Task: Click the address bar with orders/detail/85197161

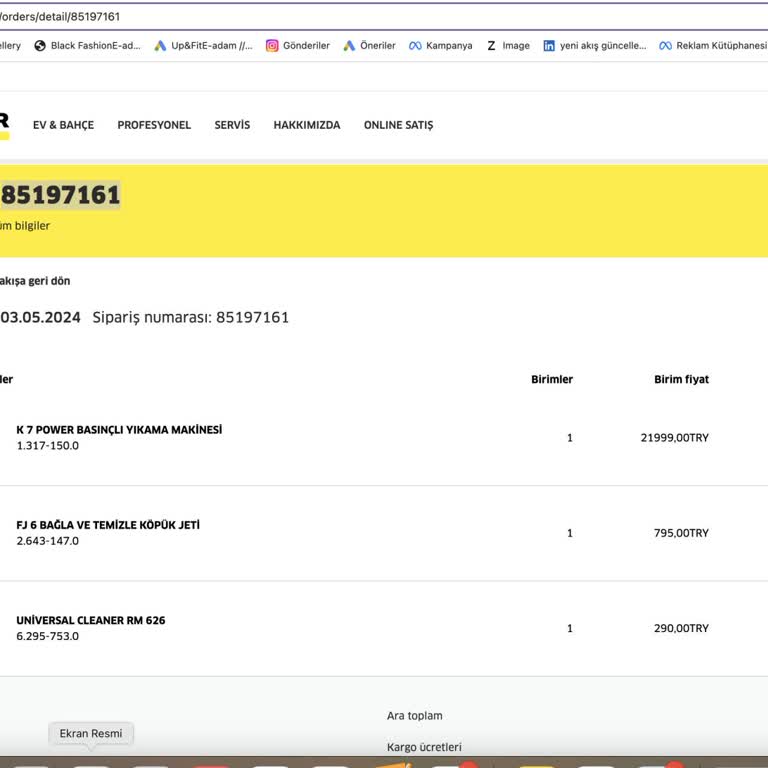Action: [x=384, y=17]
